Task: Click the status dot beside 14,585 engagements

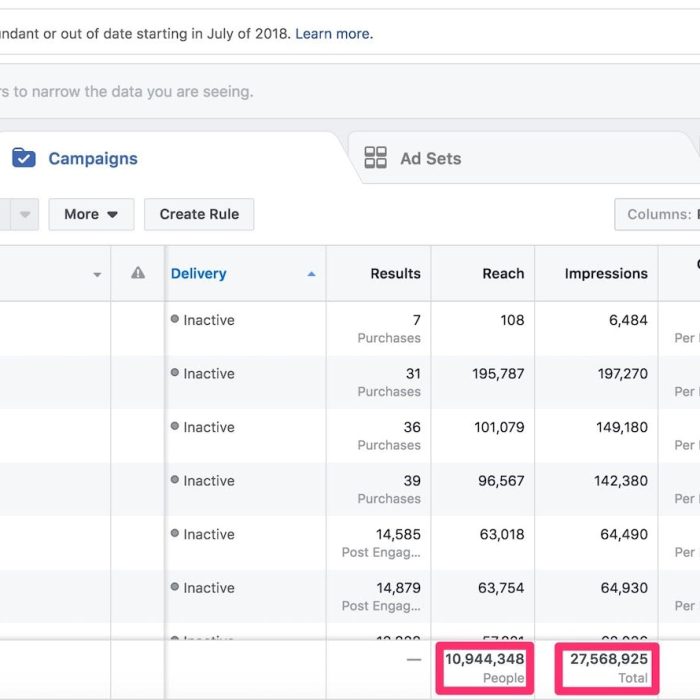Action: 175,534
